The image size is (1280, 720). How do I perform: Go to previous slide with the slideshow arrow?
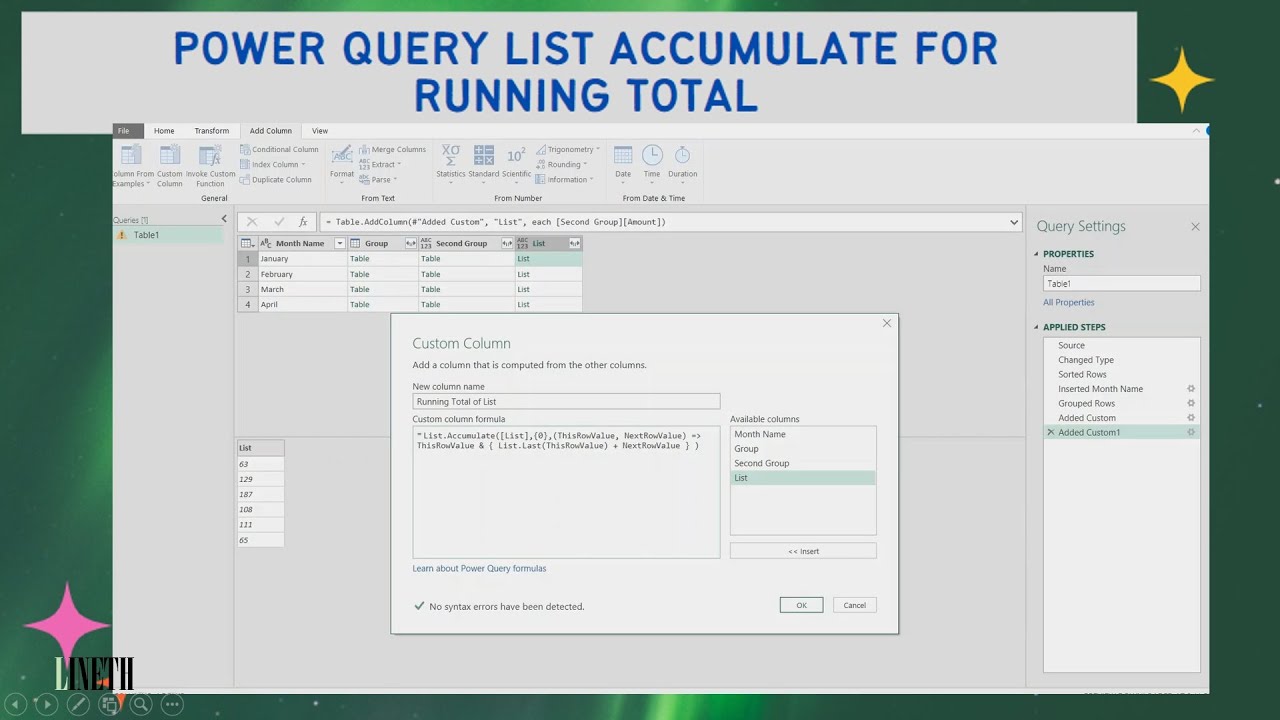tap(16, 705)
